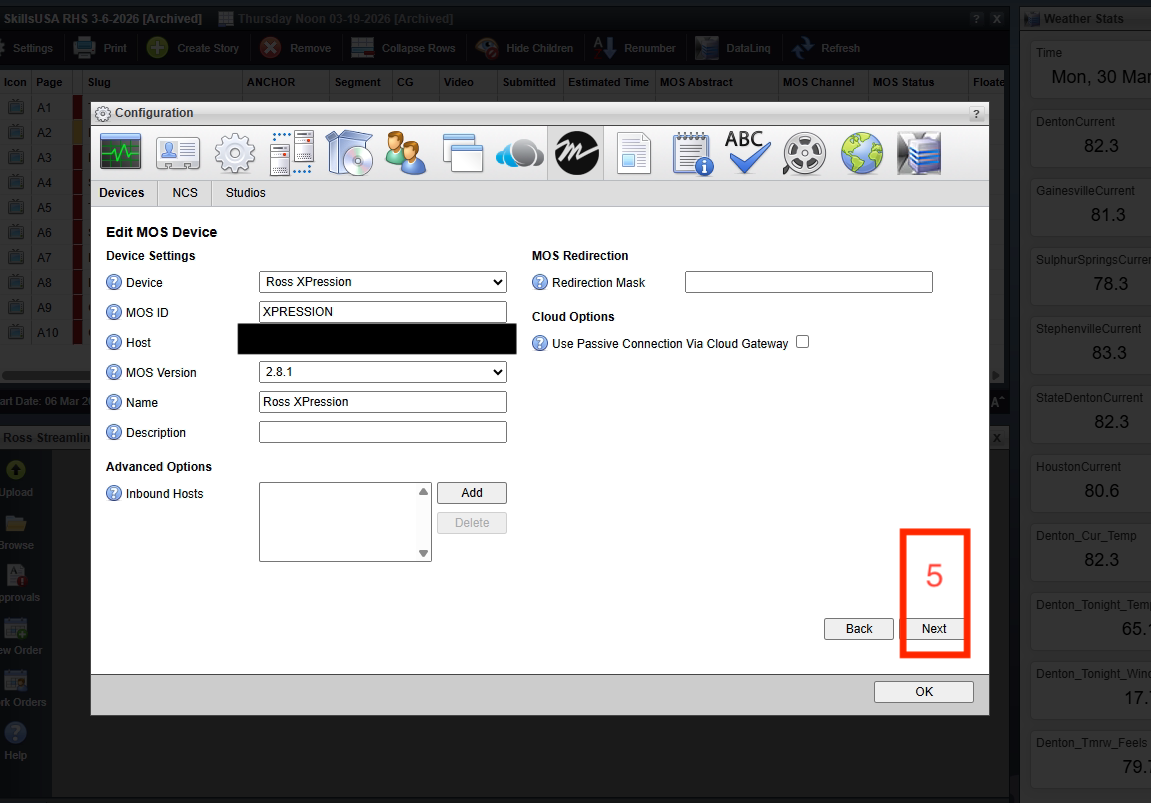Screen dimensions: 1151x803
Task: Open the film reel icon
Action: click(x=805, y=153)
